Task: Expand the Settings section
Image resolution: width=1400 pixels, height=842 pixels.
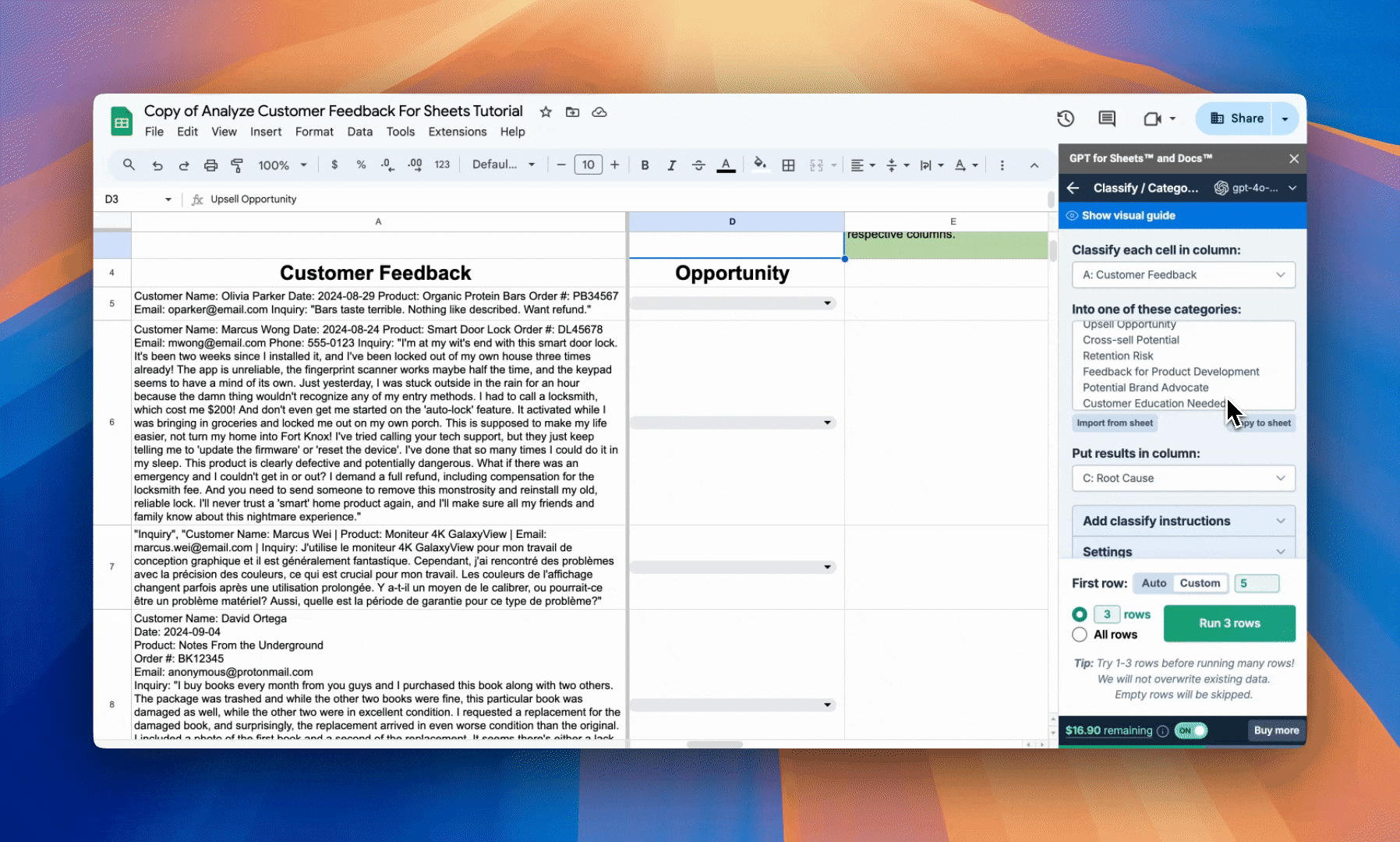Action: point(1183,550)
